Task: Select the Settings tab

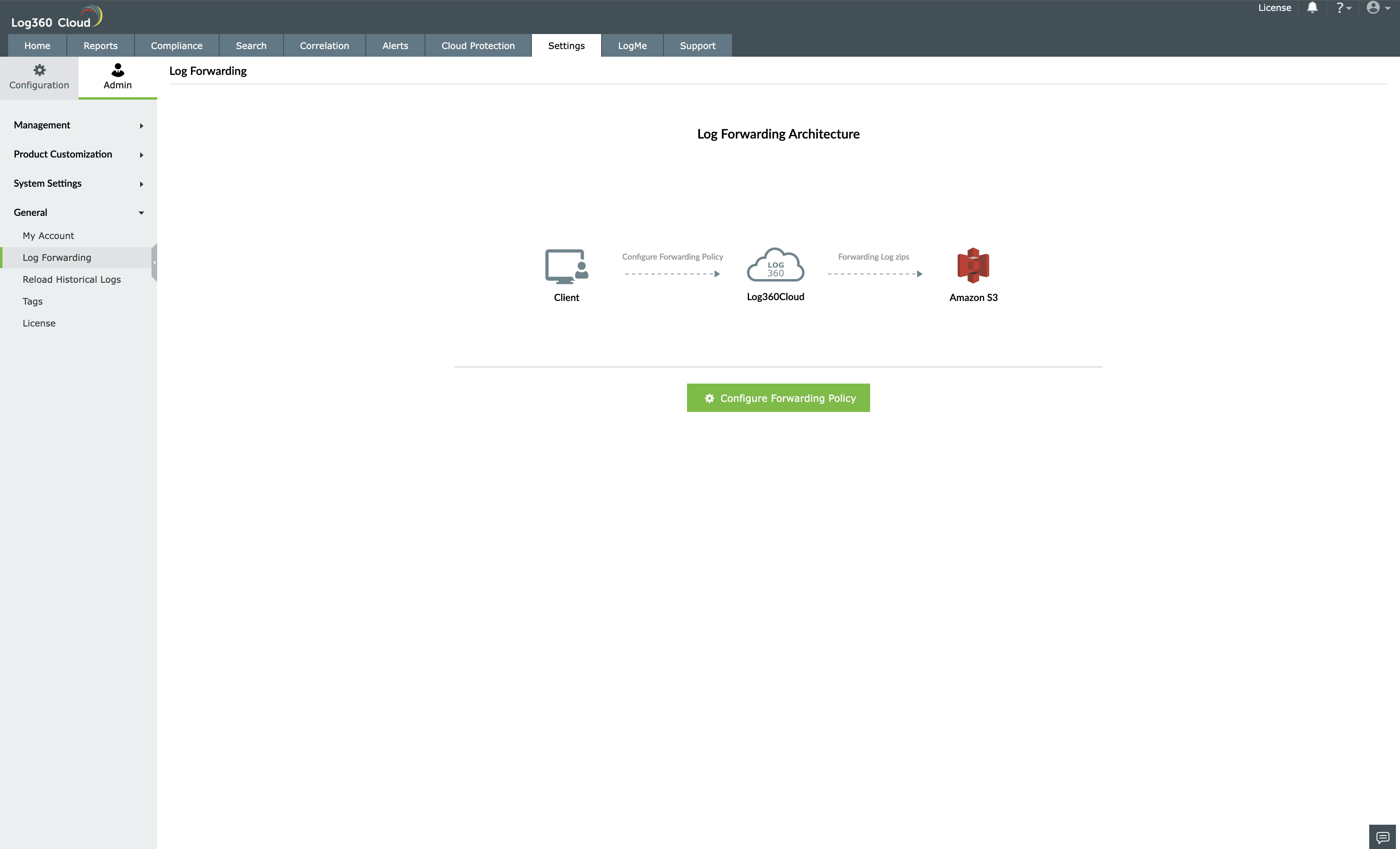Action: click(x=566, y=45)
